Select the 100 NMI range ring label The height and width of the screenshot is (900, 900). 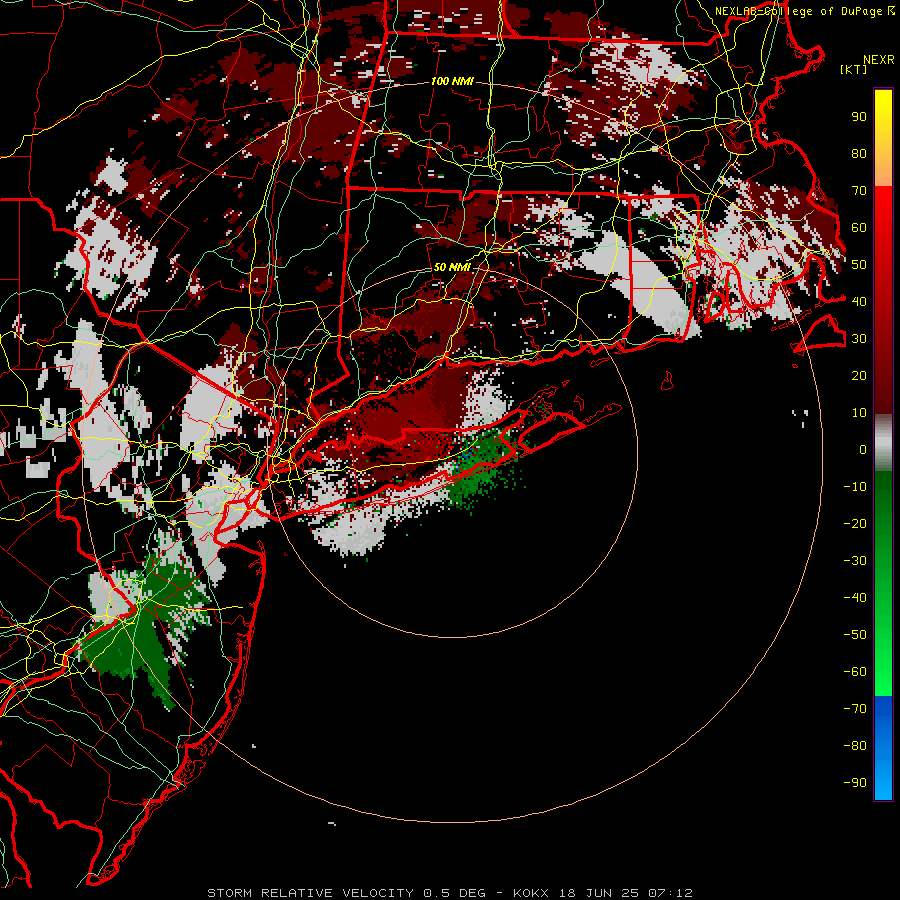tap(452, 81)
